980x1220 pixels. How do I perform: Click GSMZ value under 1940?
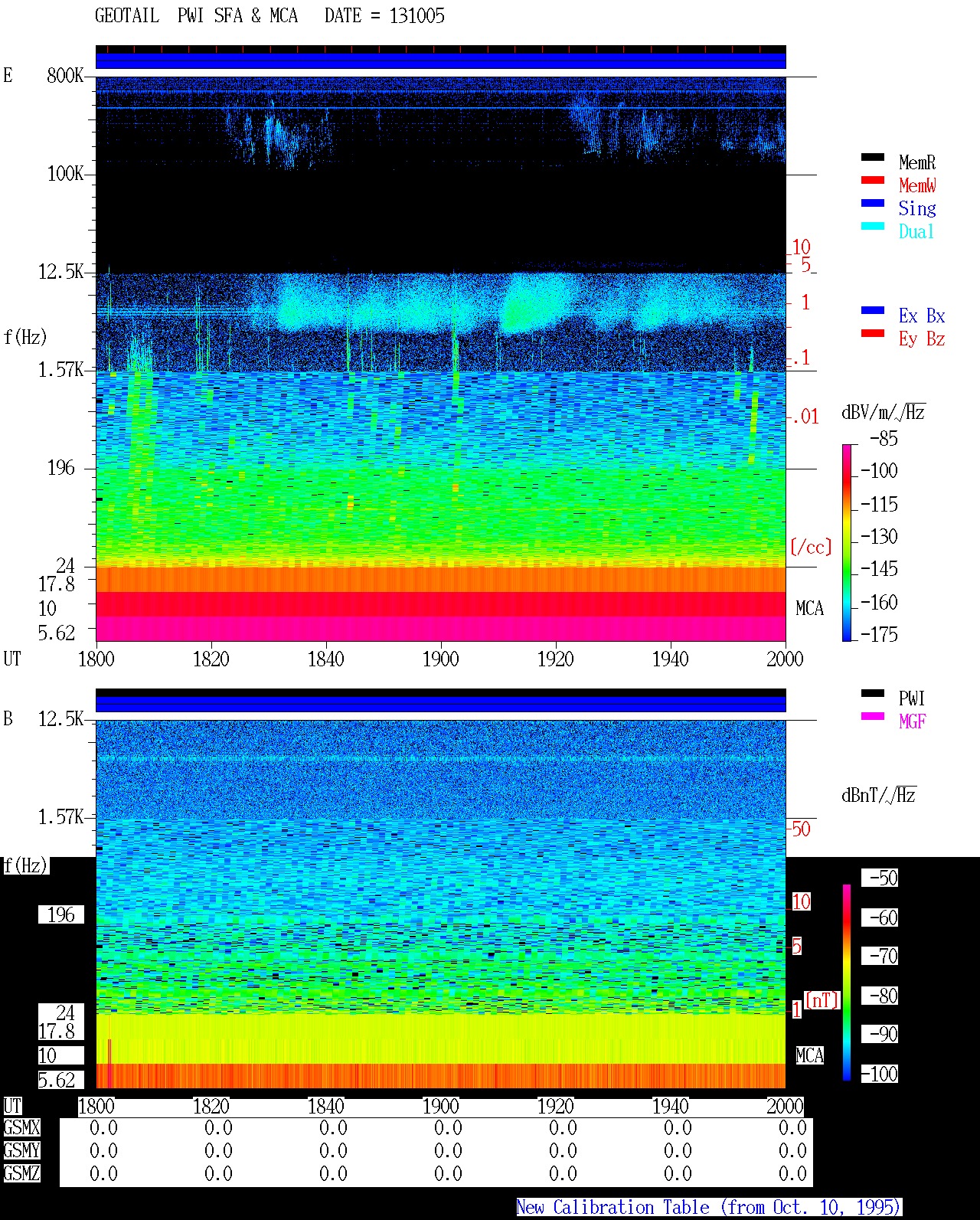click(x=678, y=1173)
